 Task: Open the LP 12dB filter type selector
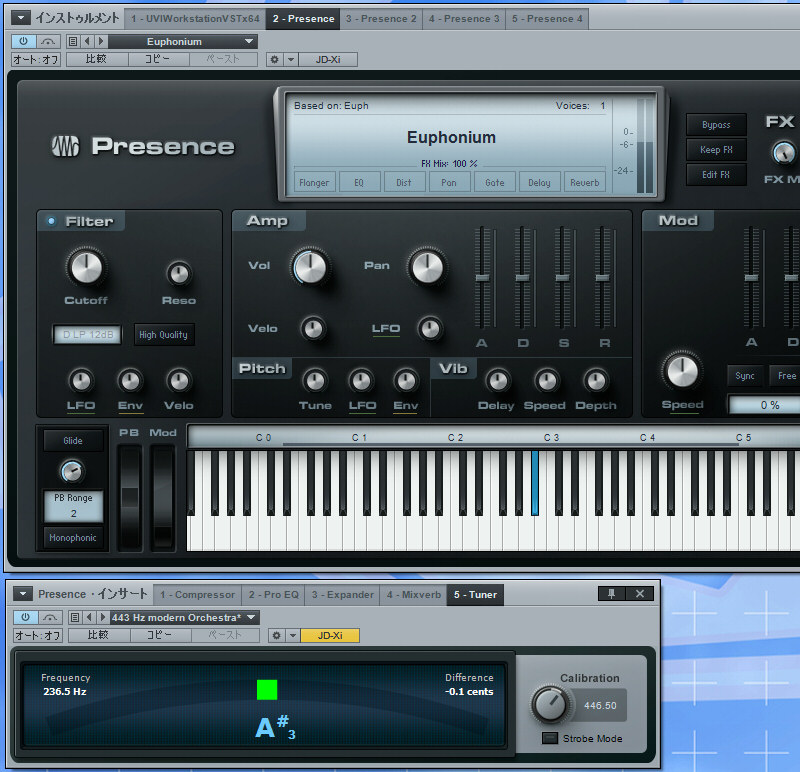(x=87, y=335)
